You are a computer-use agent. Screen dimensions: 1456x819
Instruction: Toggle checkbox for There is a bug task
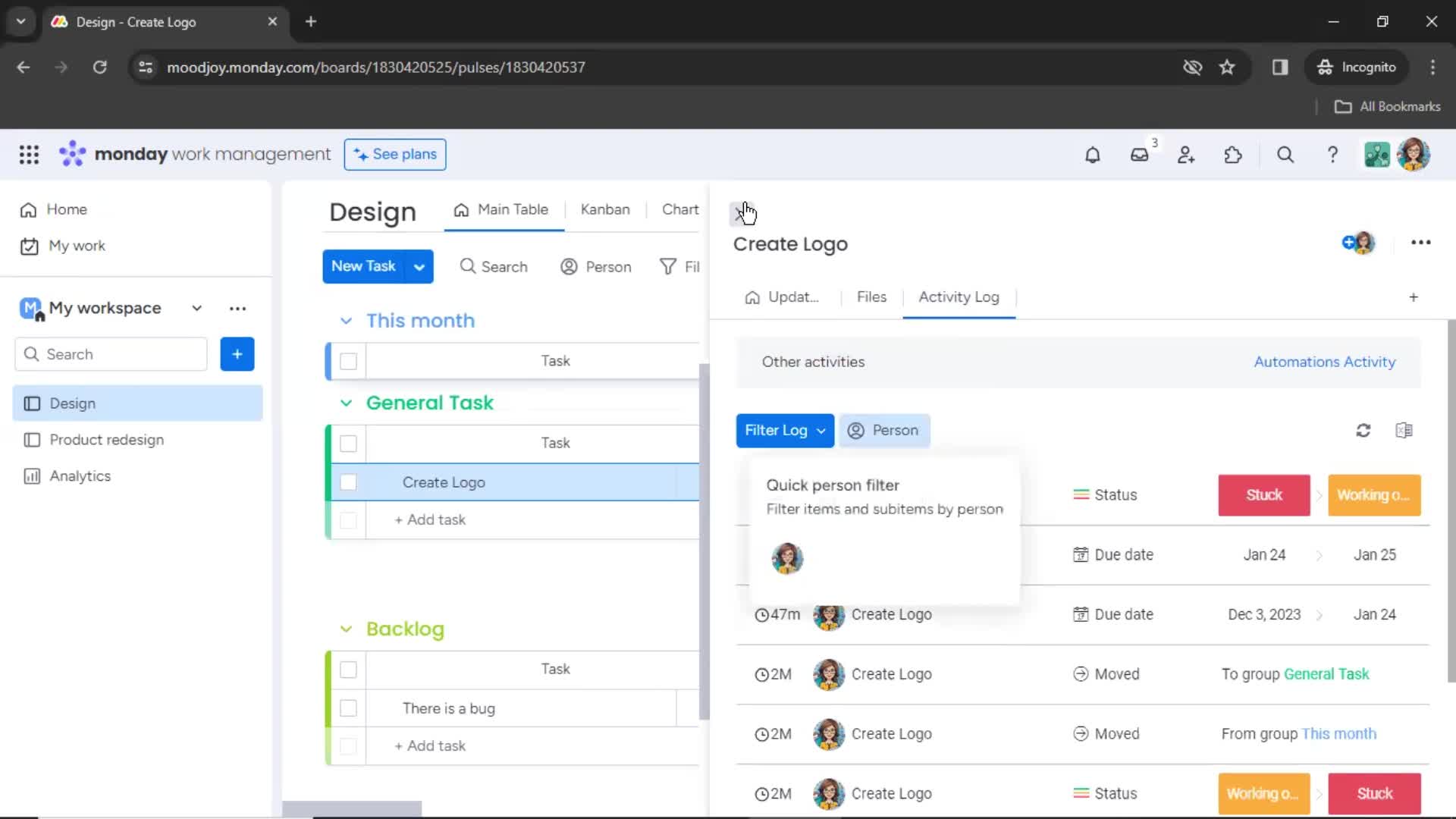347,708
